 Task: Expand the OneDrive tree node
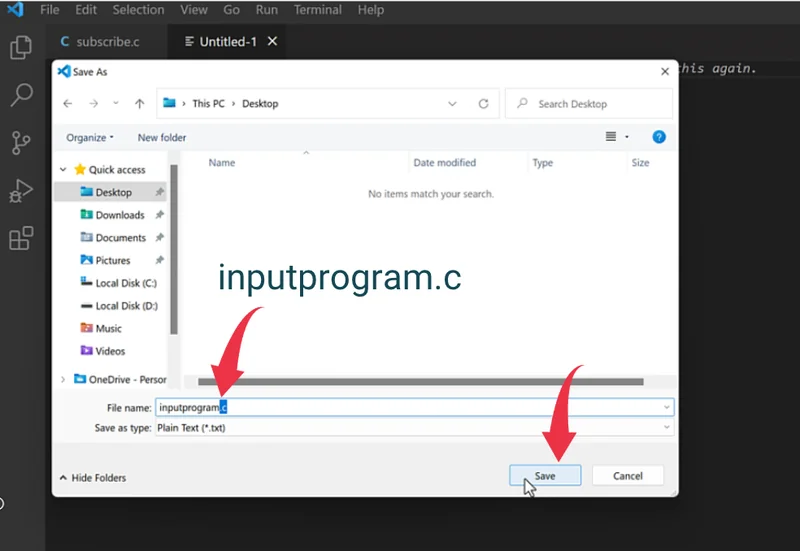64,379
